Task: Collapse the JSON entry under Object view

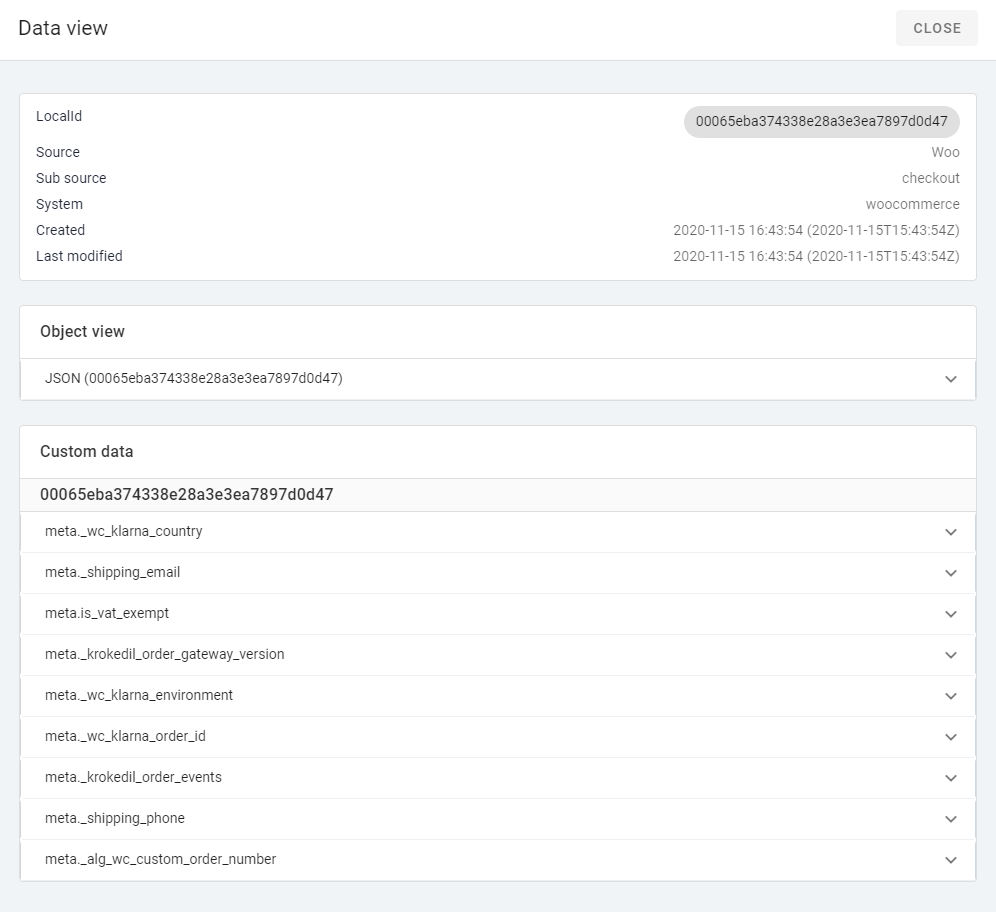Action: point(951,379)
